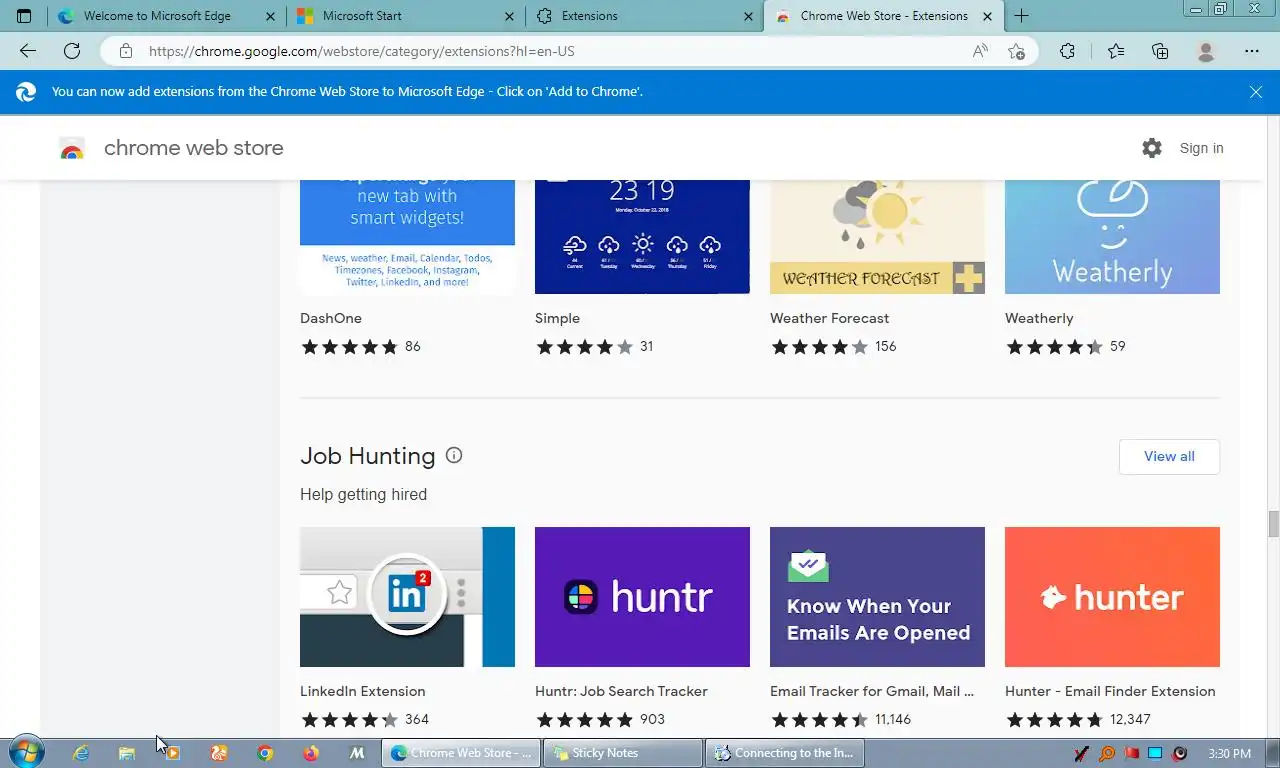Launch Internet Explorer from taskbar
The height and width of the screenshot is (768, 1280).
(x=81, y=753)
